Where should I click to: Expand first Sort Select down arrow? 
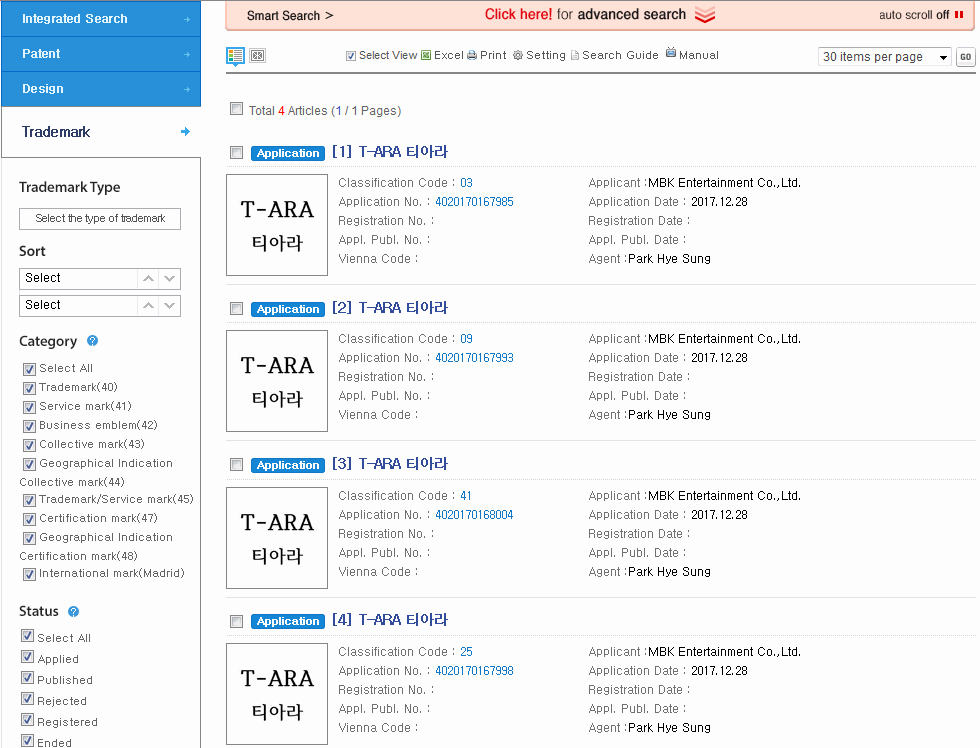[x=169, y=279]
